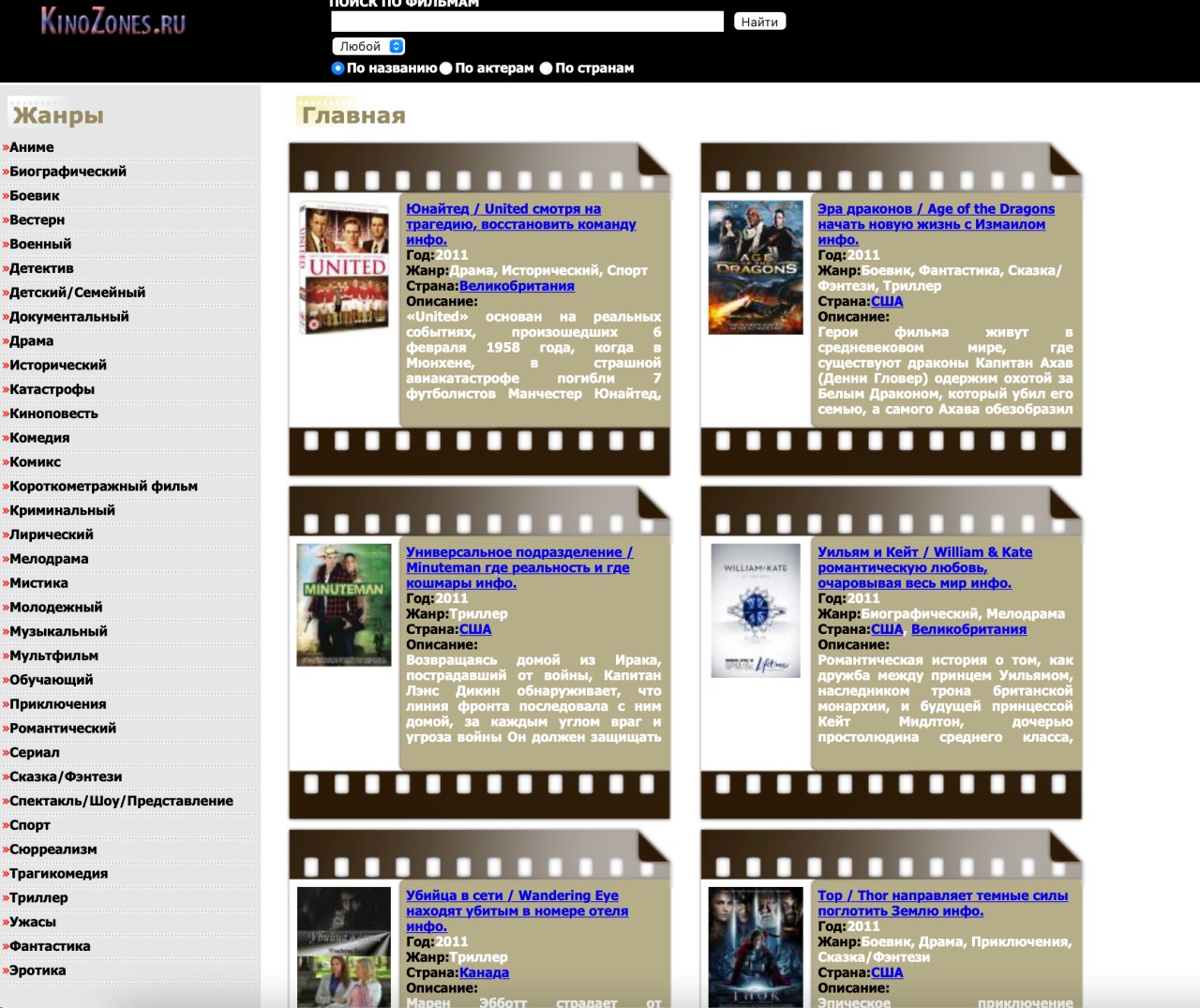Open the Minuteman poster thumbnail
This screenshot has height=1008, width=1200.
[x=344, y=605]
